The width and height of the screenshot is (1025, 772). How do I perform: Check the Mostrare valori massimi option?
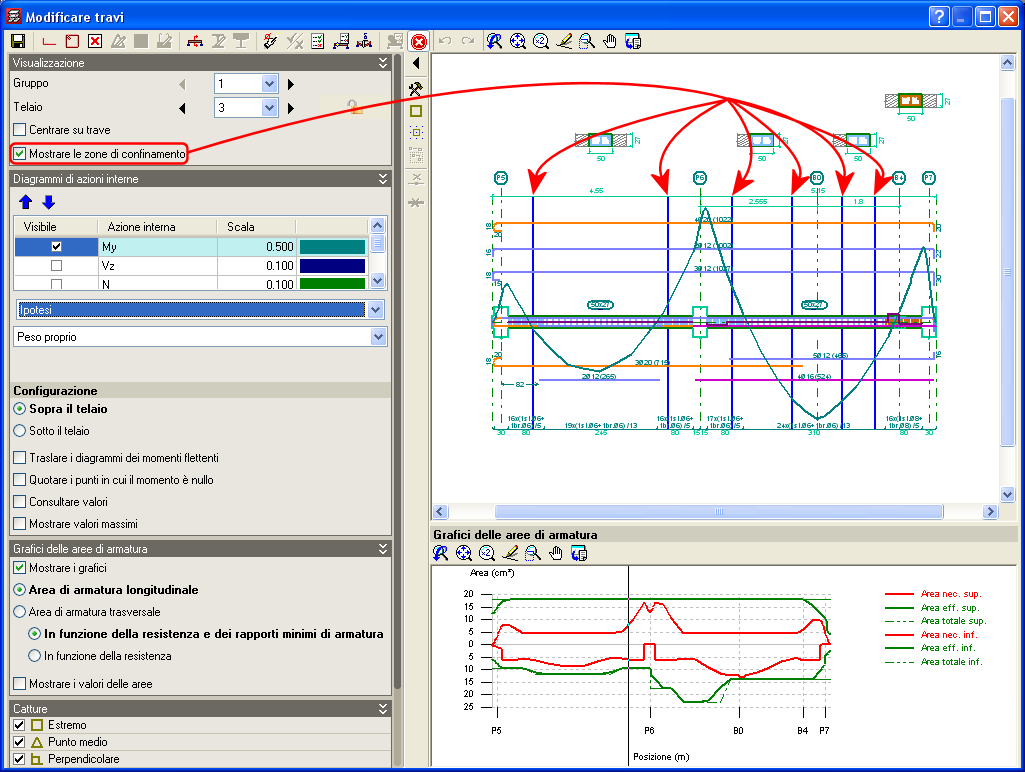pos(20,524)
